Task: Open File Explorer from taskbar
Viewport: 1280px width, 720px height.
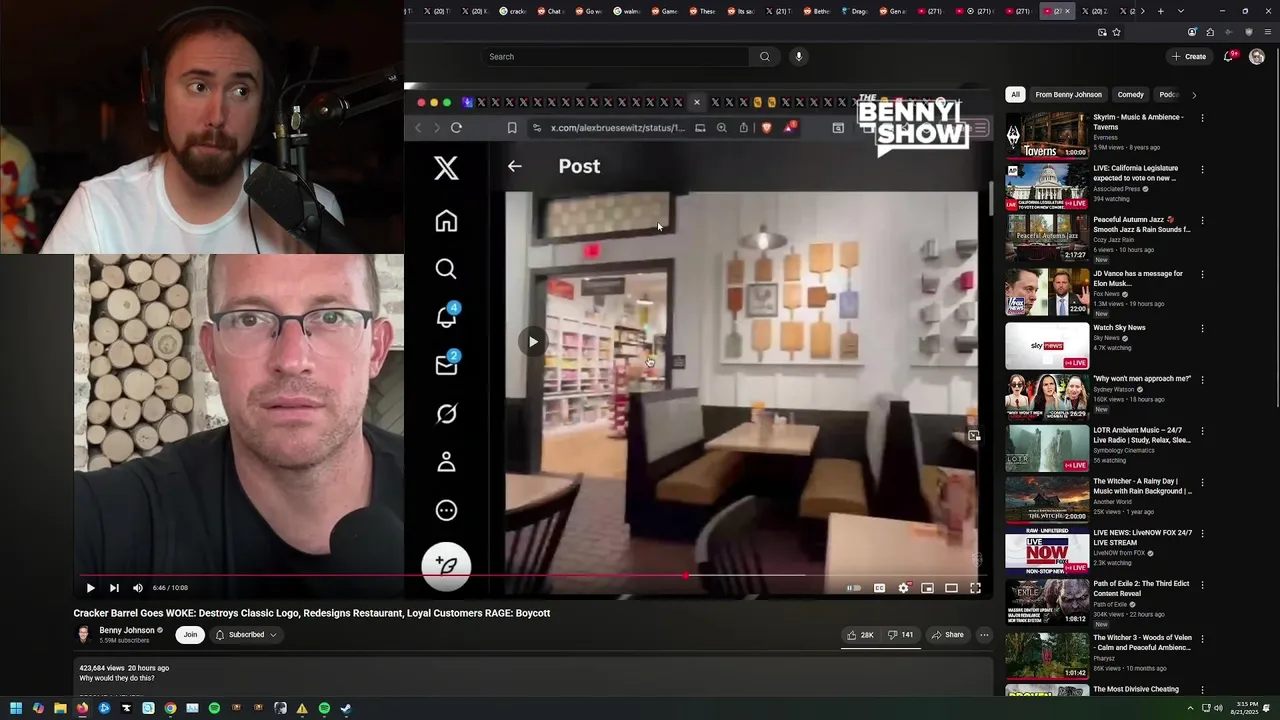Action: [60, 708]
